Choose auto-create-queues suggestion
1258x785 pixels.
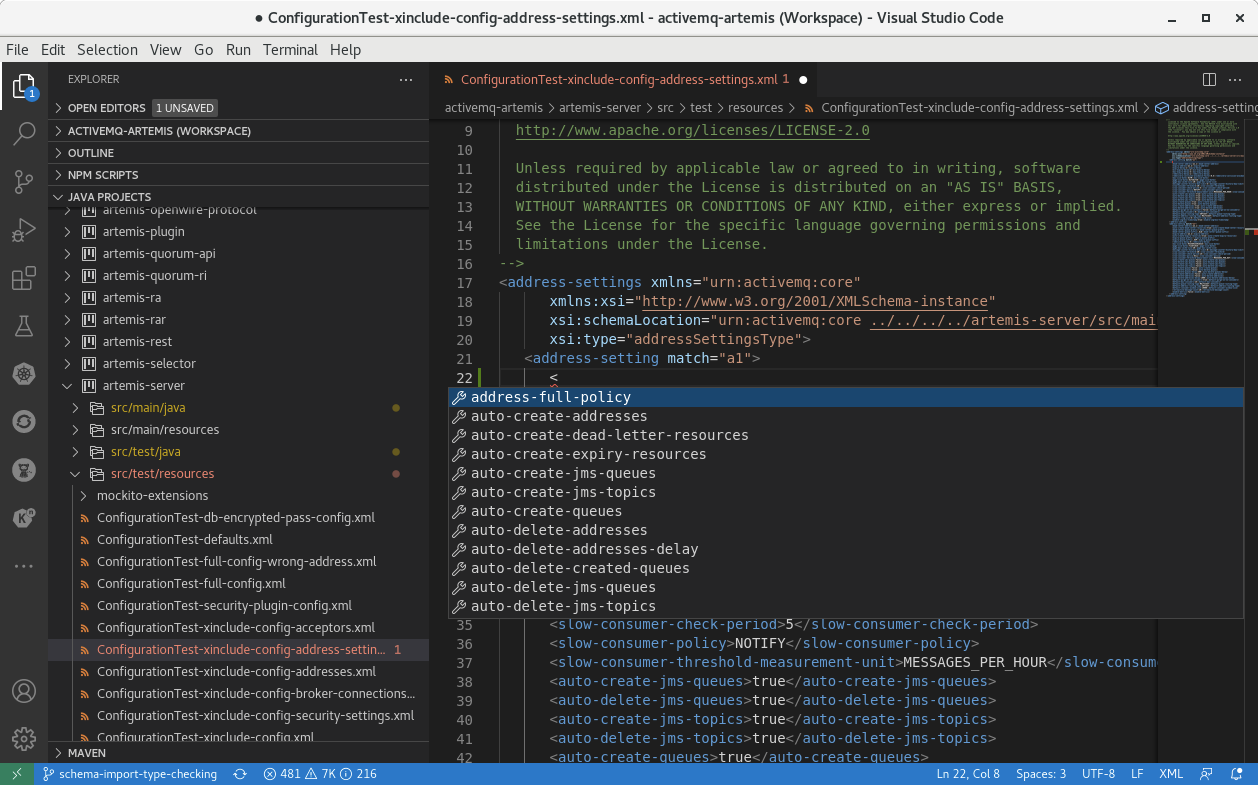846,511
